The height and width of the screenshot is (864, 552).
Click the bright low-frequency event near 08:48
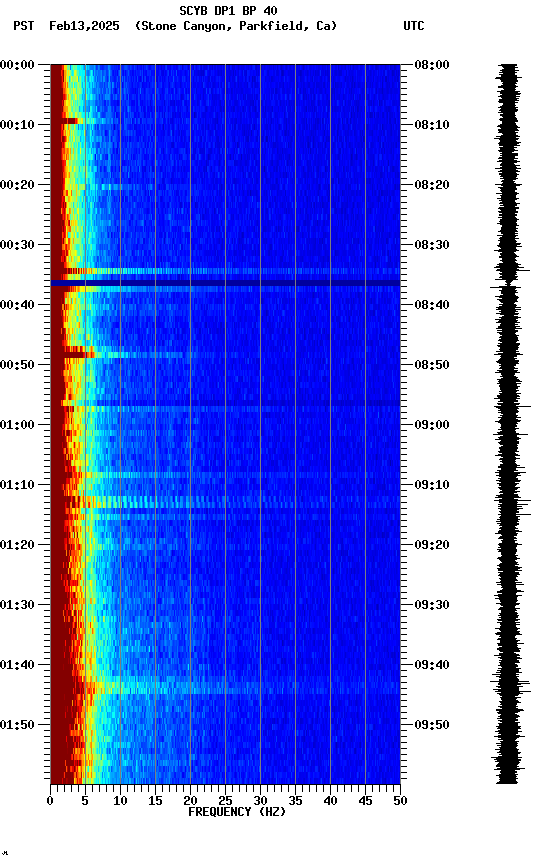77,355
